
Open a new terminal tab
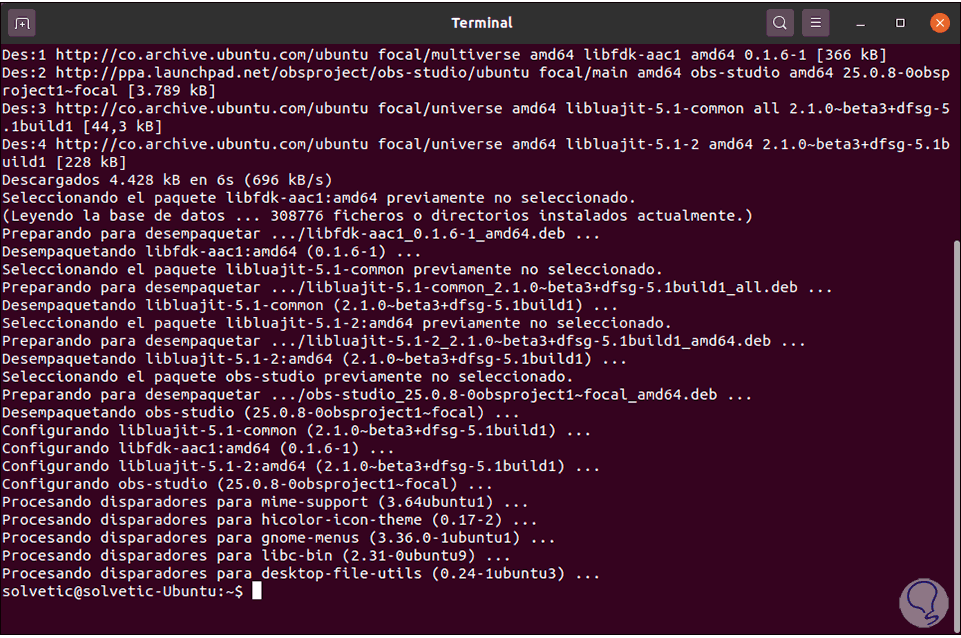(x=21, y=22)
